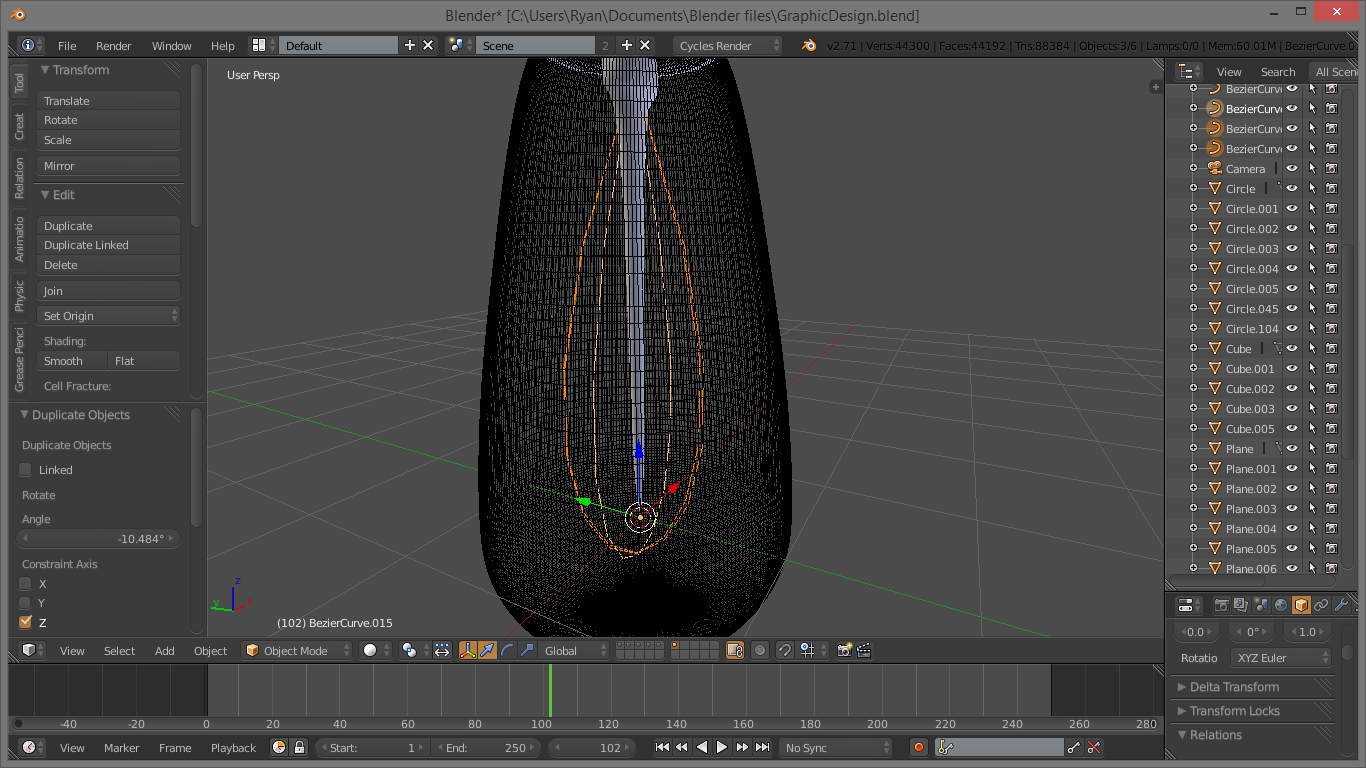
Task: Open the 3D view Add menu
Action: [165, 650]
